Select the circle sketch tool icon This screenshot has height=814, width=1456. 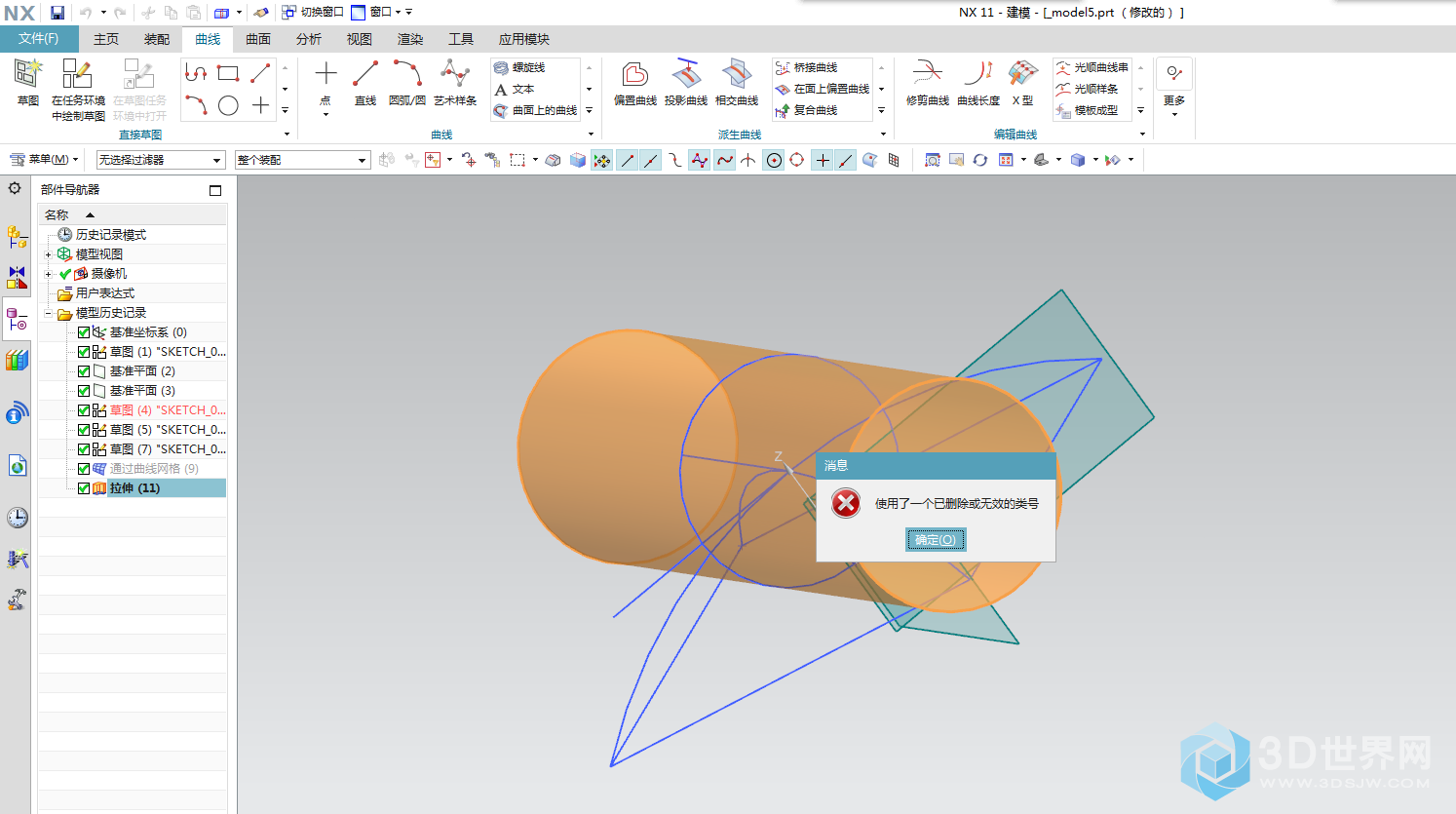click(228, 105)
